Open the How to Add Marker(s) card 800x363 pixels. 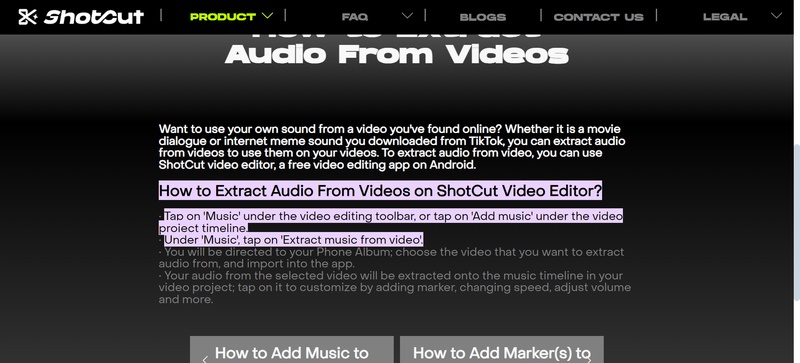tap(502, 350)
